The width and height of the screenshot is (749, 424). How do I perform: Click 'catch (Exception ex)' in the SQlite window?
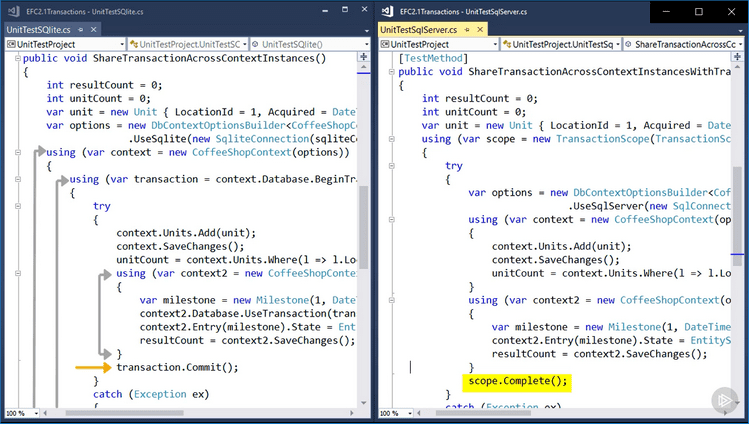tap(151, 394)
